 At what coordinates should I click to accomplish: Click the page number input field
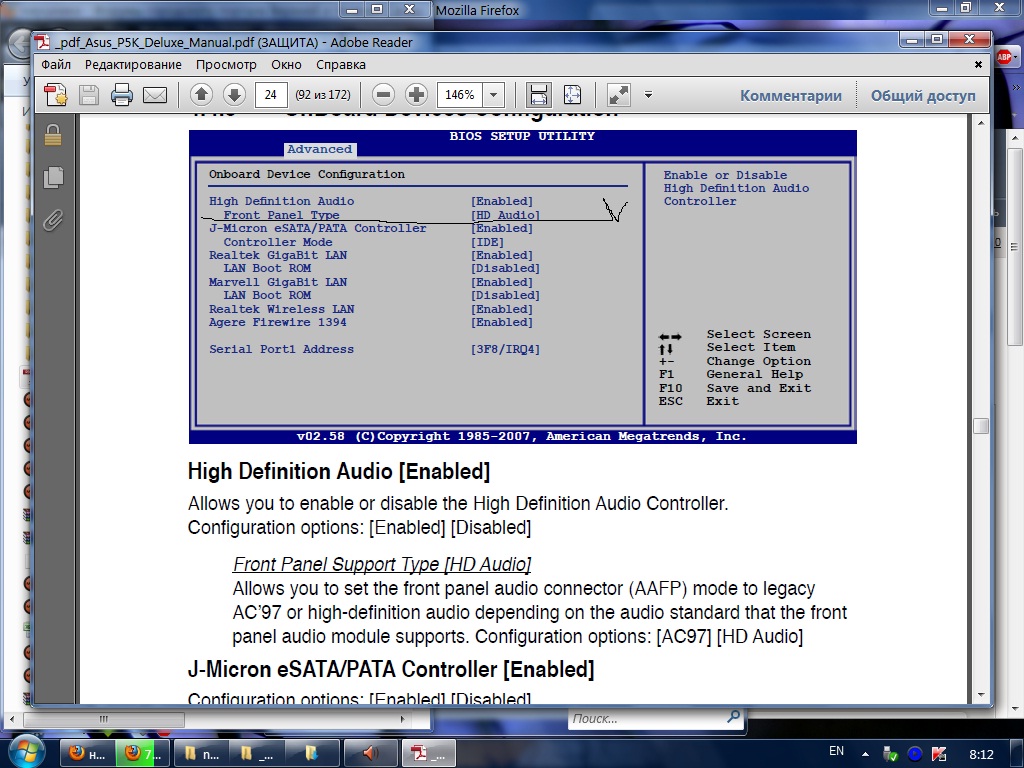tap(270, 95)
